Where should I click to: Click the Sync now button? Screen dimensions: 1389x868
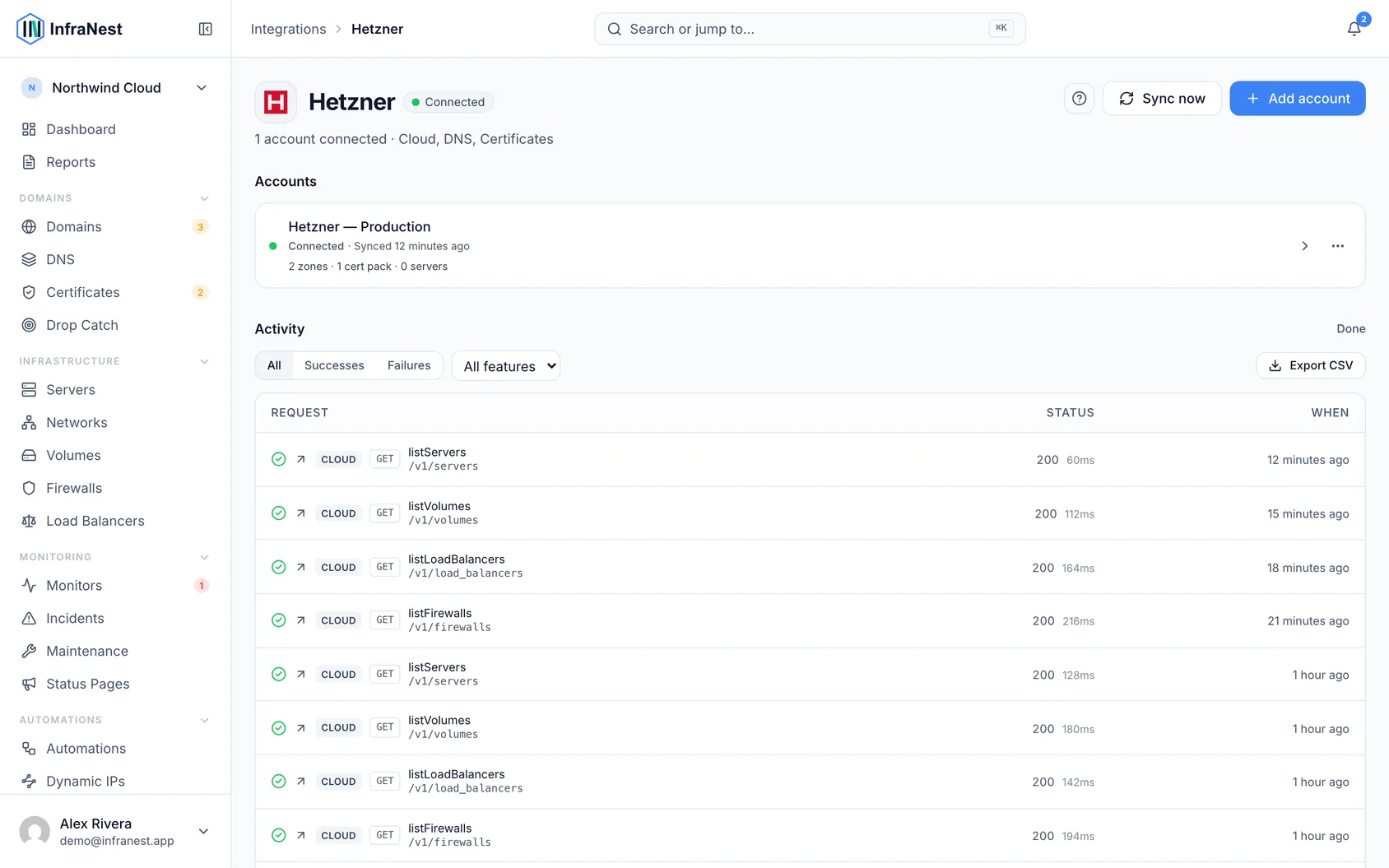(x=1162, y=99)
